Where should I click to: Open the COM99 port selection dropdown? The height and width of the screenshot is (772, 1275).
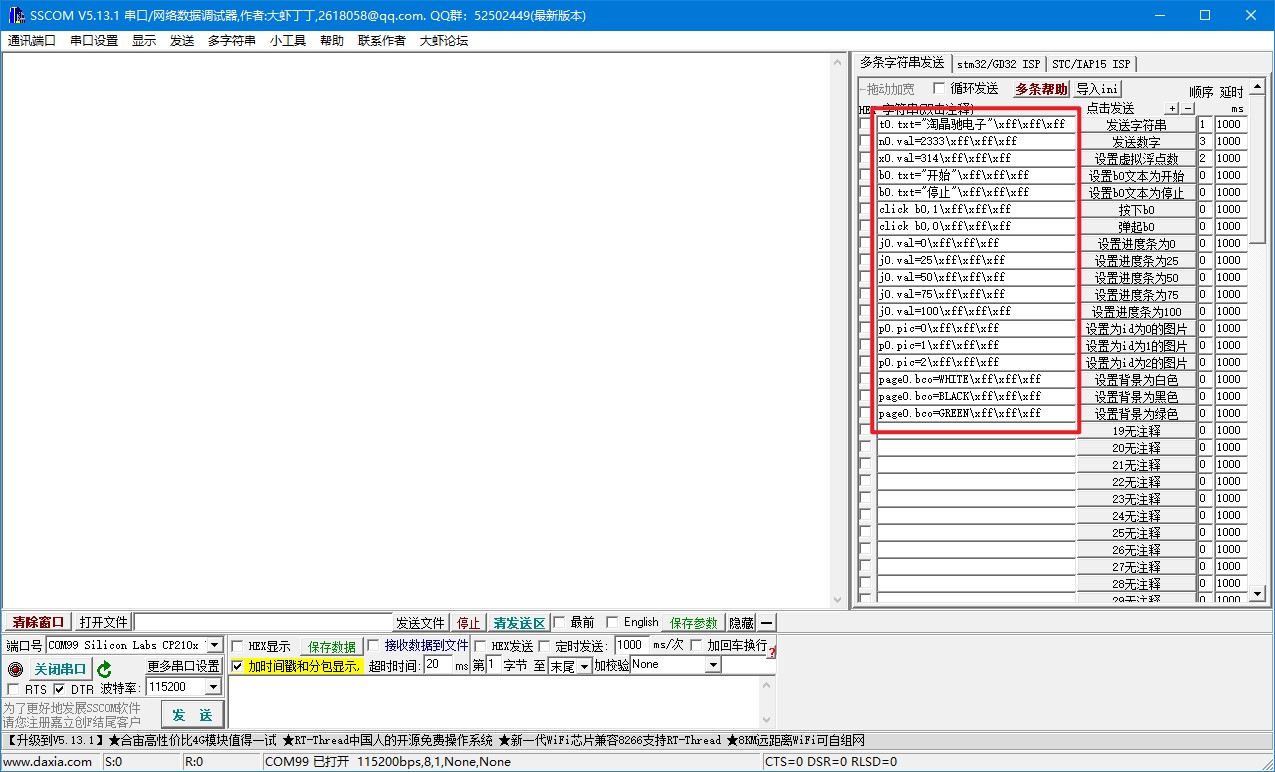coord(214,645)
